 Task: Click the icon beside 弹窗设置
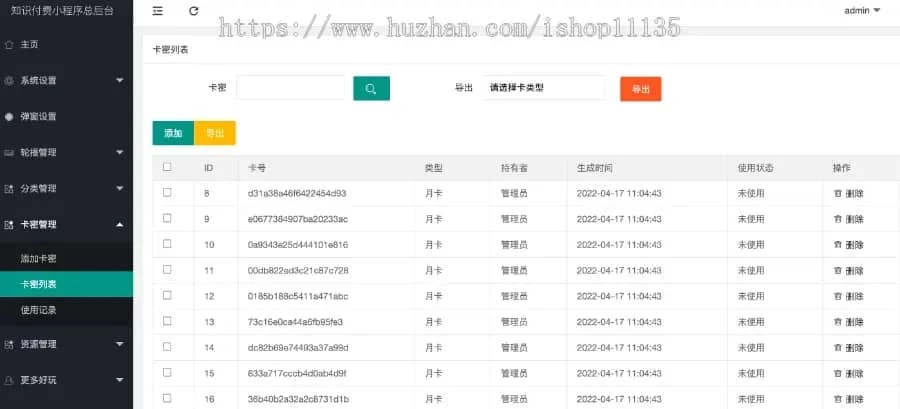pyautogui.click(x=9, y=116)
